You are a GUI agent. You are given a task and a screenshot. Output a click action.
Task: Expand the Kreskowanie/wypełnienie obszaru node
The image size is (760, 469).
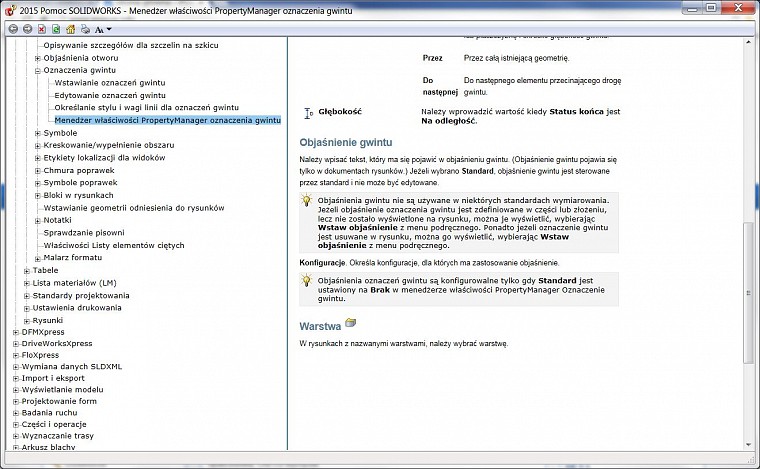tap(37, 145)
